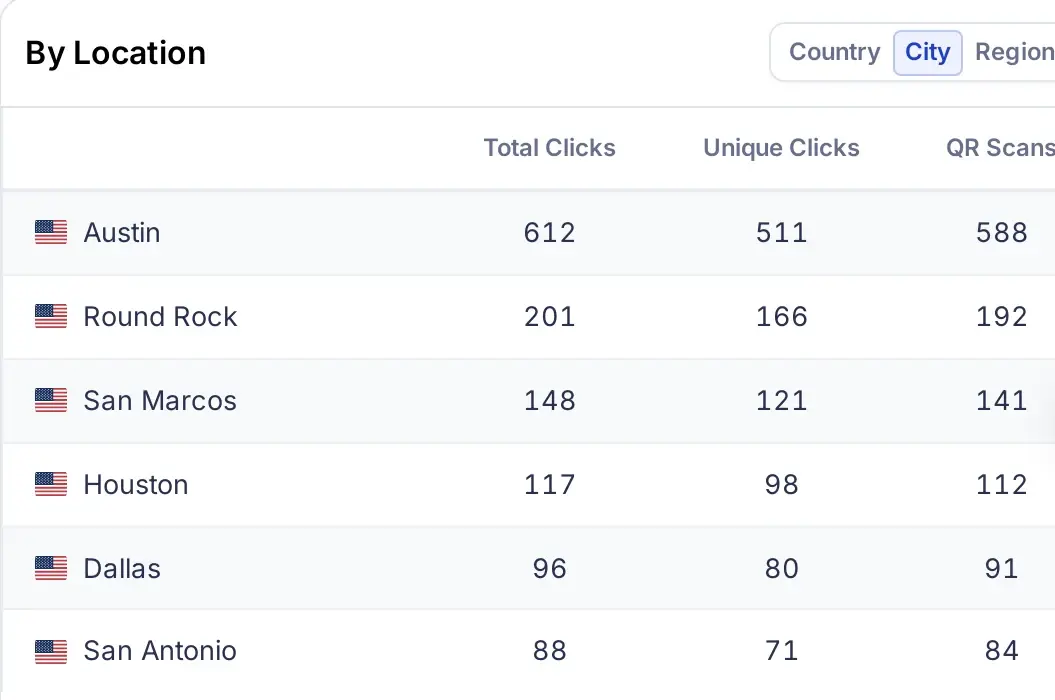
Task: Click Round Rock's unique clicks value 166
Action: coord(781,317)
